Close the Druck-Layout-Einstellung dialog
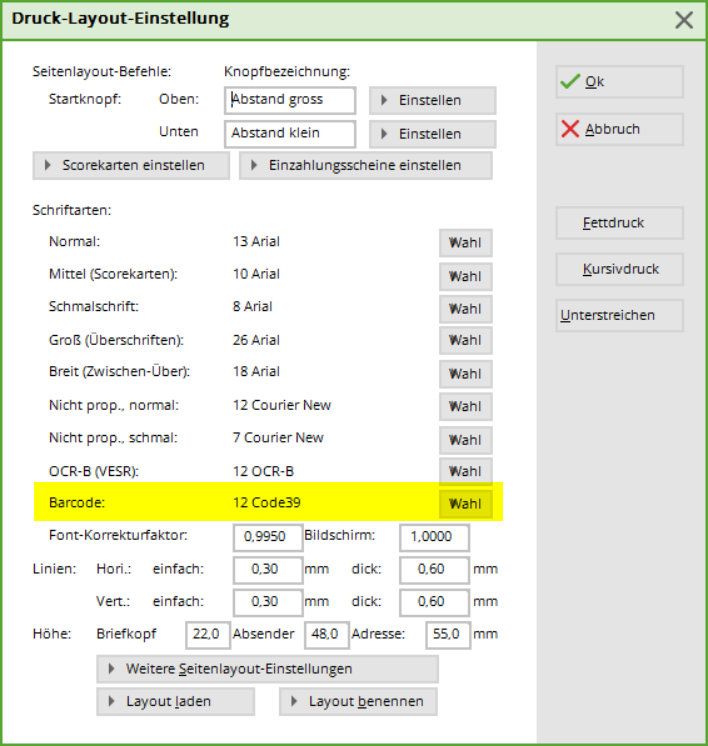Screen dimensions: 708x746 (x=684, y=19)
